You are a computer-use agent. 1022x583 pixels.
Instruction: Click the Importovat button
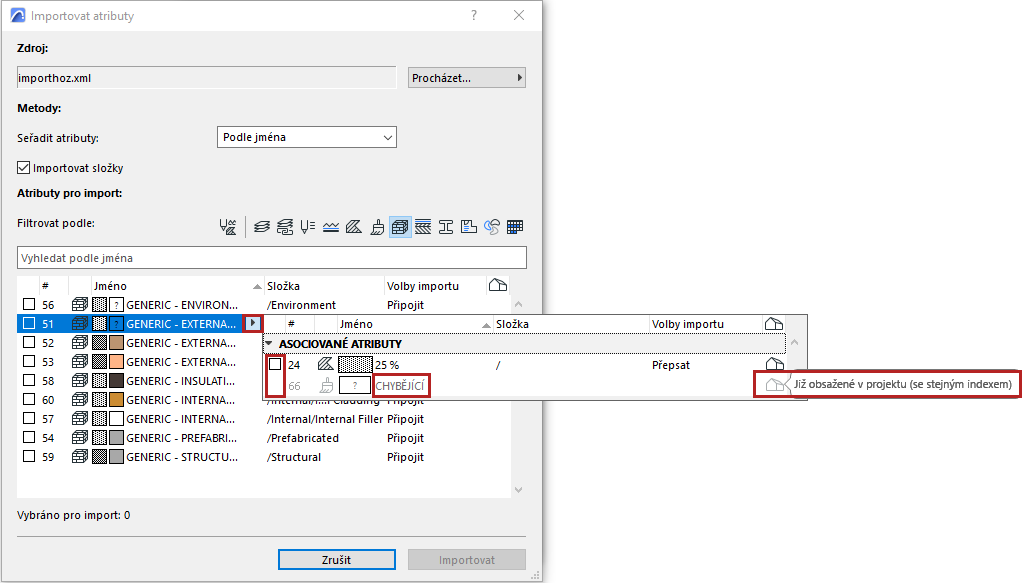click(467, 560)
